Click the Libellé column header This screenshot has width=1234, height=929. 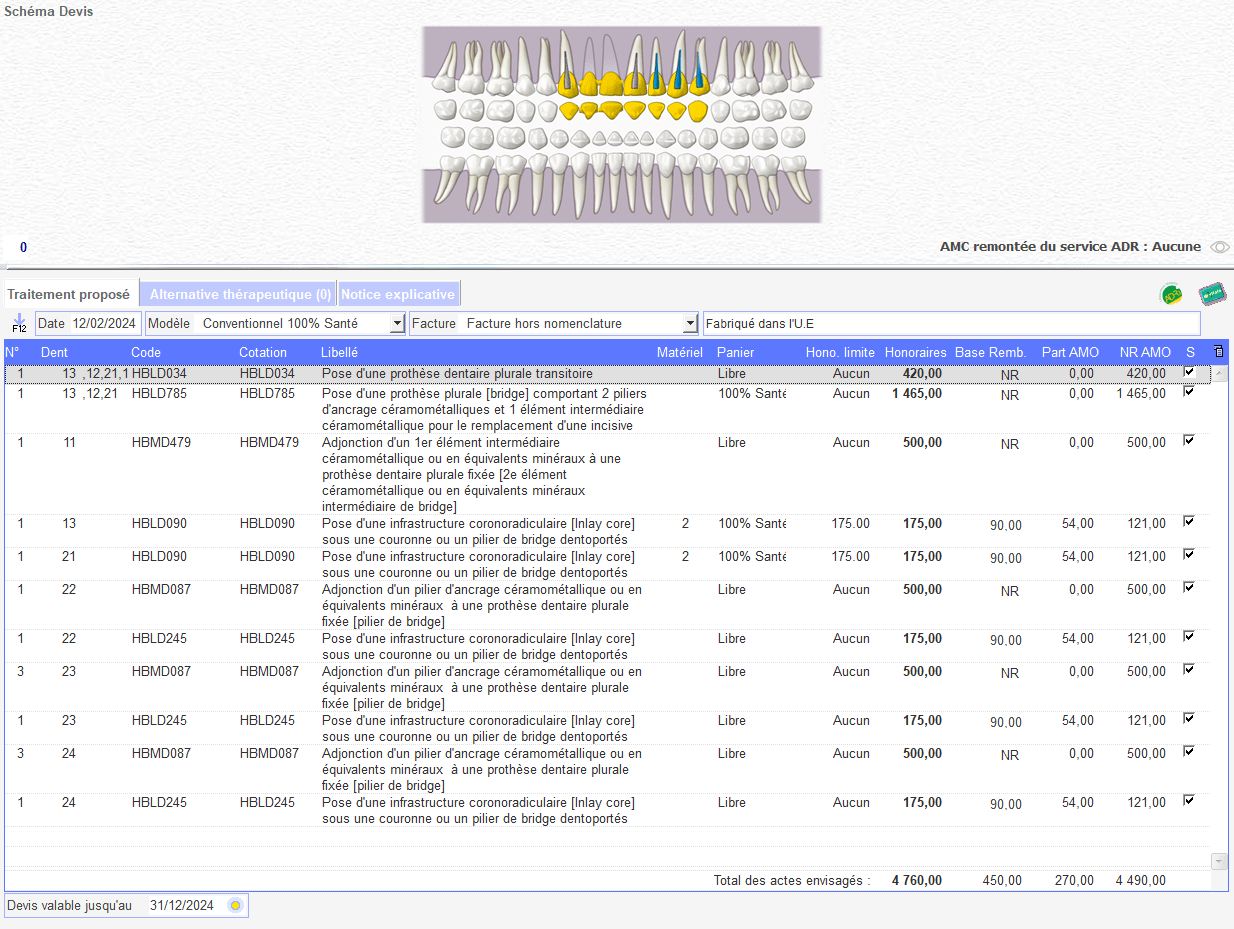339,352
